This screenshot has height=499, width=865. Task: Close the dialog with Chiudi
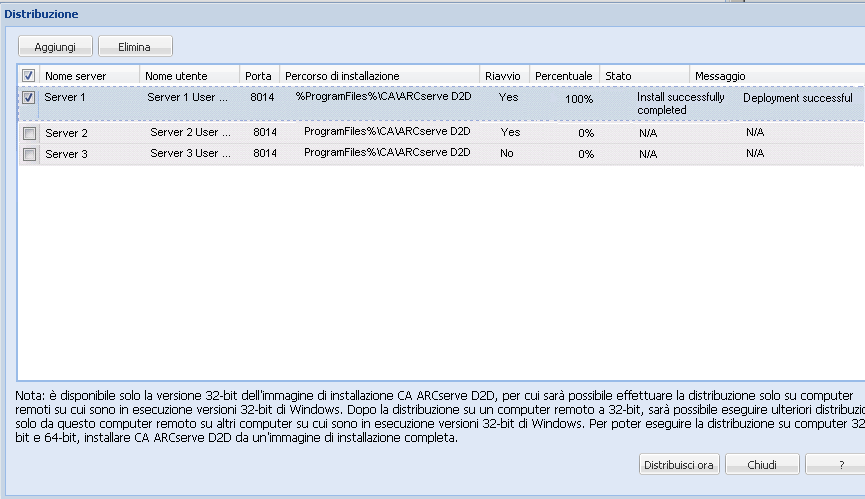[x=762, y=464]
